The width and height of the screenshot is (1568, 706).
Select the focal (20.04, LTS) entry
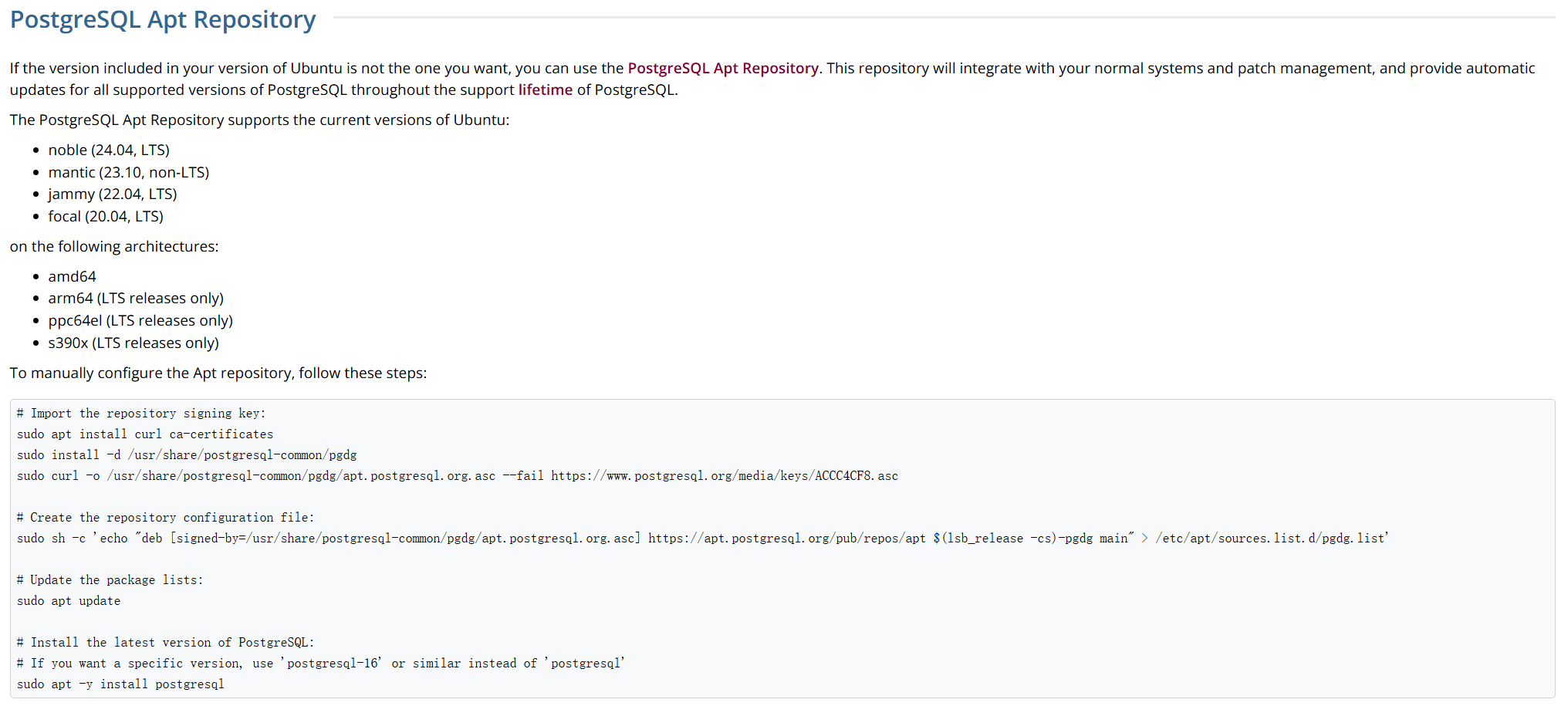pos(106,216)
